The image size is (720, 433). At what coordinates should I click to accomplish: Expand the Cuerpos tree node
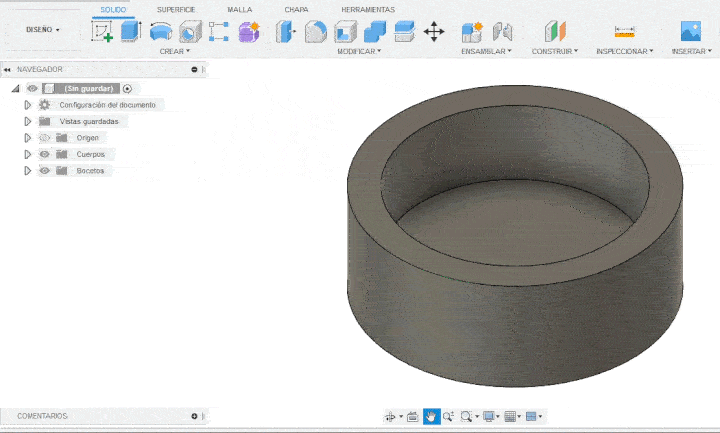[28, 154]
